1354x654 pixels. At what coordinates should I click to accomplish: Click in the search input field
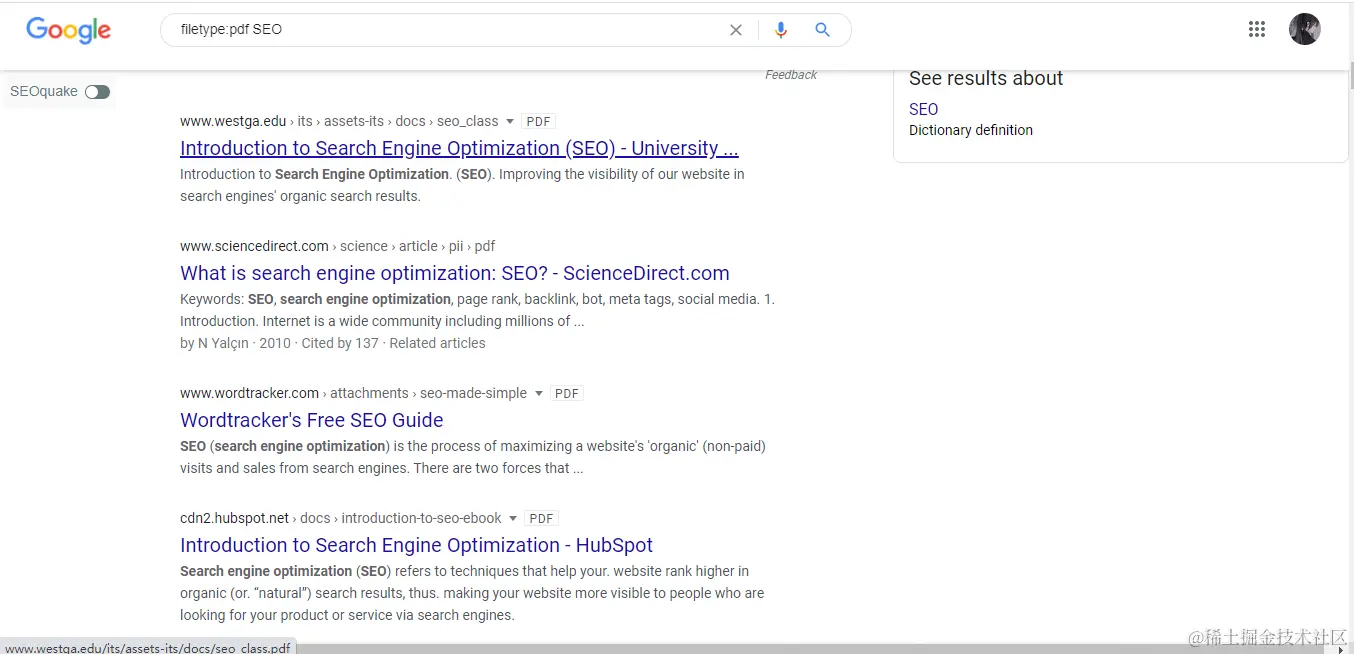[450, 30]
